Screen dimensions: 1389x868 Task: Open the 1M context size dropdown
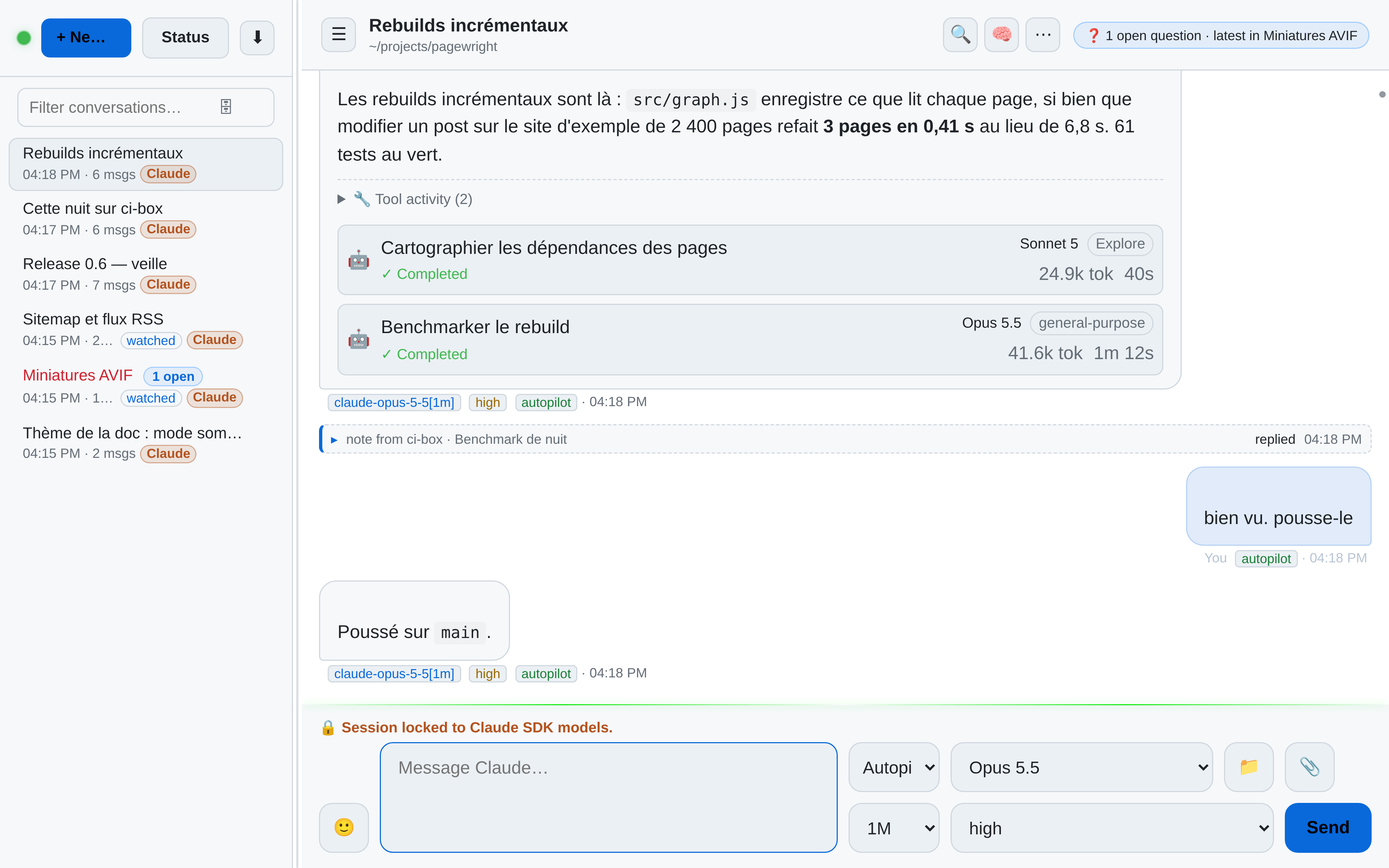coord(894,827)
